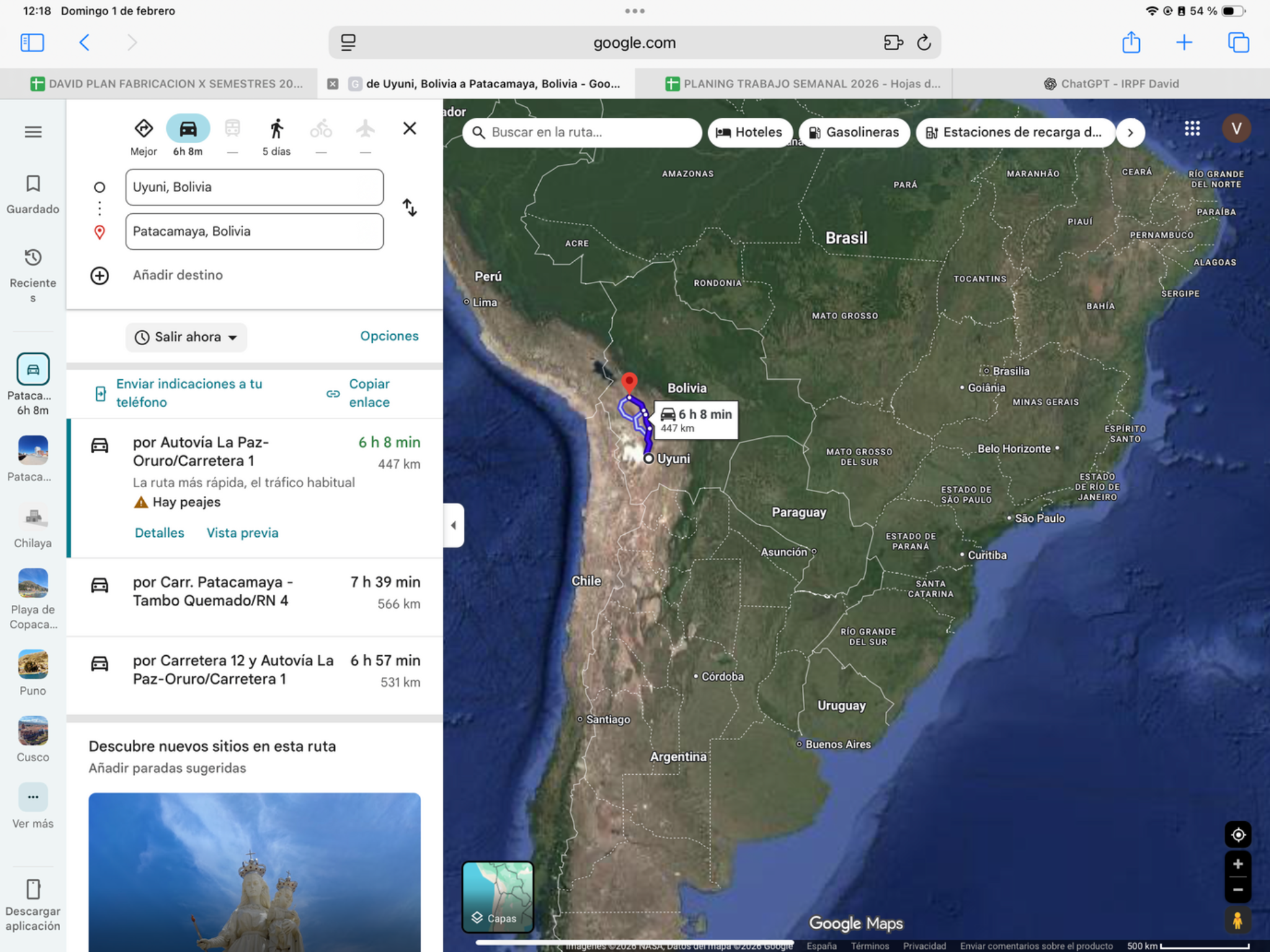The width and height of the screenshot is (1270, 952).
Task: Edit the Uyuni, Bolivia origin field
Action: [x=254, y=187]
